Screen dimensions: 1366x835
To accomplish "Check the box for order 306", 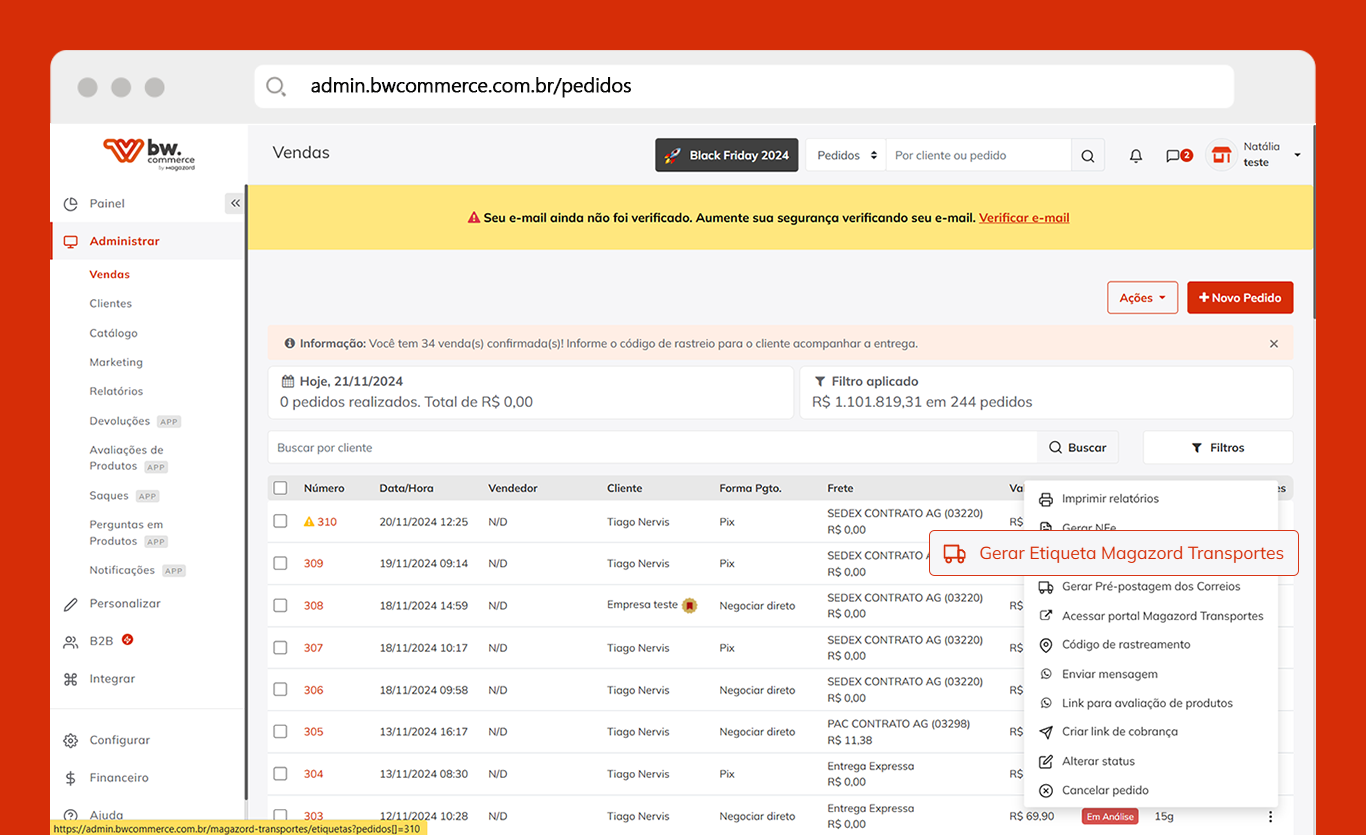I will click(x=280, y=690).
